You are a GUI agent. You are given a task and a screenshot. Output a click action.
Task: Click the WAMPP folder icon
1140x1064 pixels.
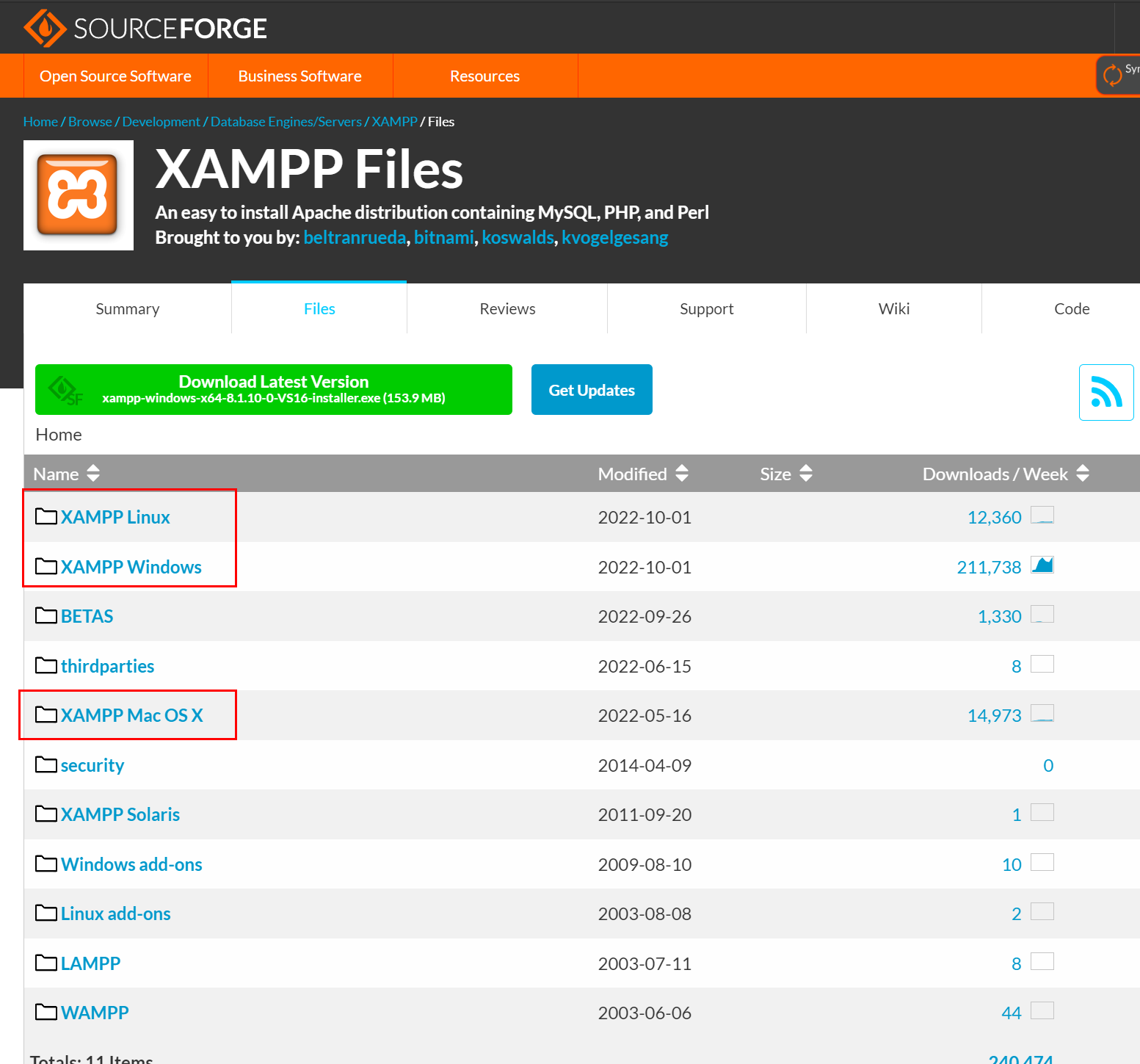click(x=46, y=1012)
